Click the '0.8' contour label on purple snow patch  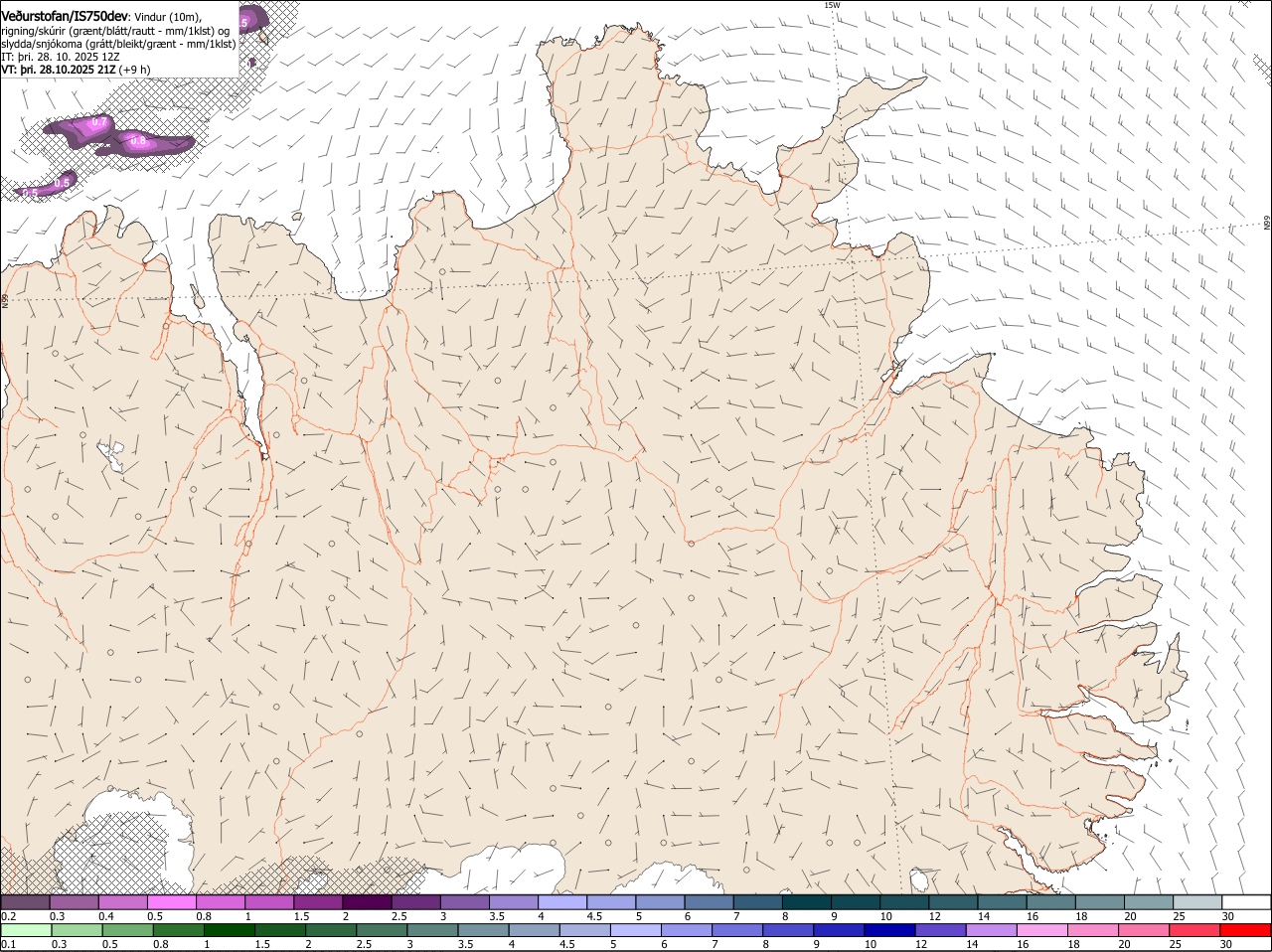coord(138,141)
